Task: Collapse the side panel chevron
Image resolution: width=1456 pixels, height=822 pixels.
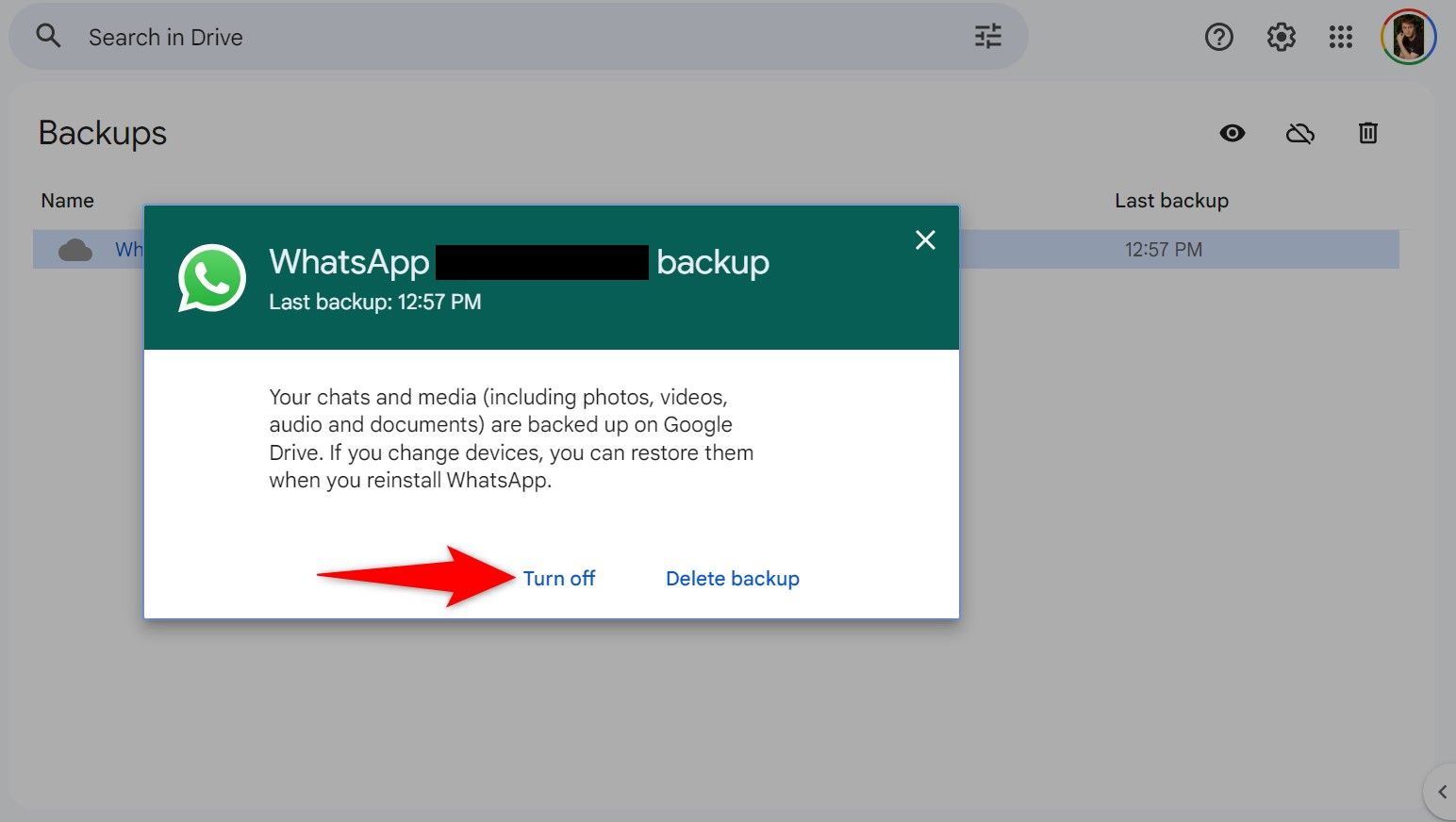Action: tap(1441, 792)
